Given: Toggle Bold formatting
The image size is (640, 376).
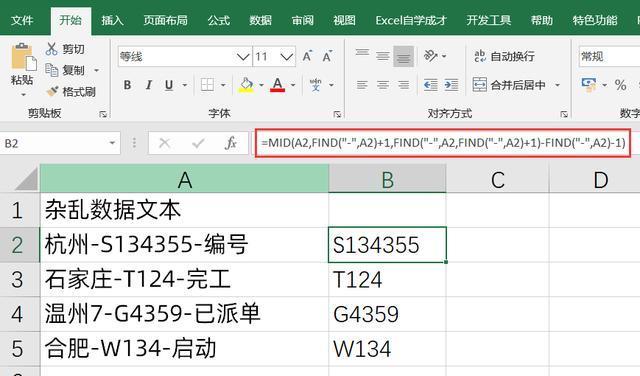Looking at the screenshot, I should [x=127, y=85].
